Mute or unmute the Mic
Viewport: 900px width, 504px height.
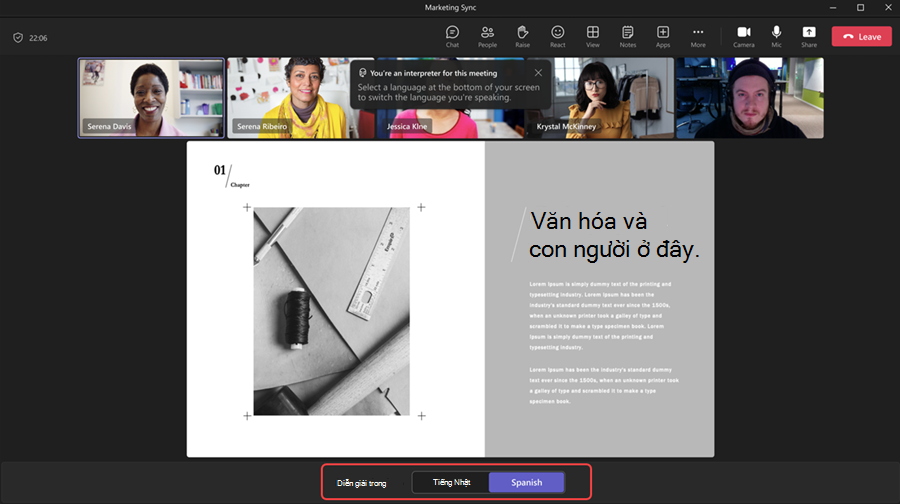(776, 36)
